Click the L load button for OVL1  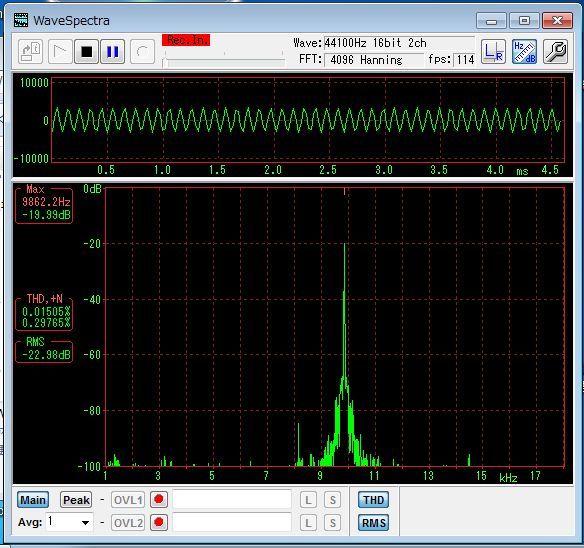pos(308,500)
